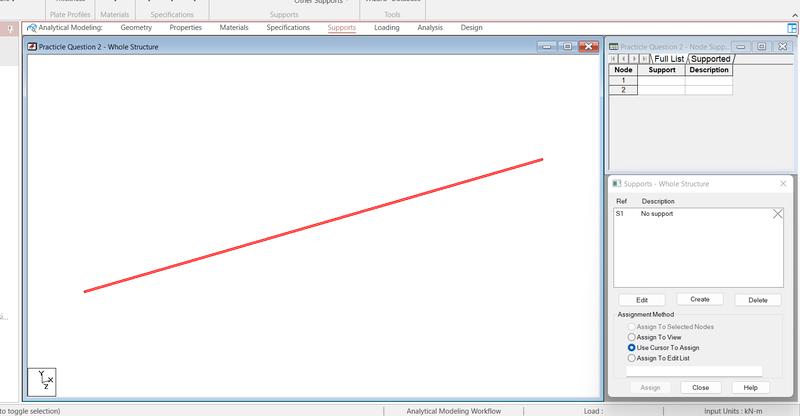Viewport: 800px width, 416px height.
Task: Click Analytical Modeling Workflow in status bar
Action: click(454, 411)
